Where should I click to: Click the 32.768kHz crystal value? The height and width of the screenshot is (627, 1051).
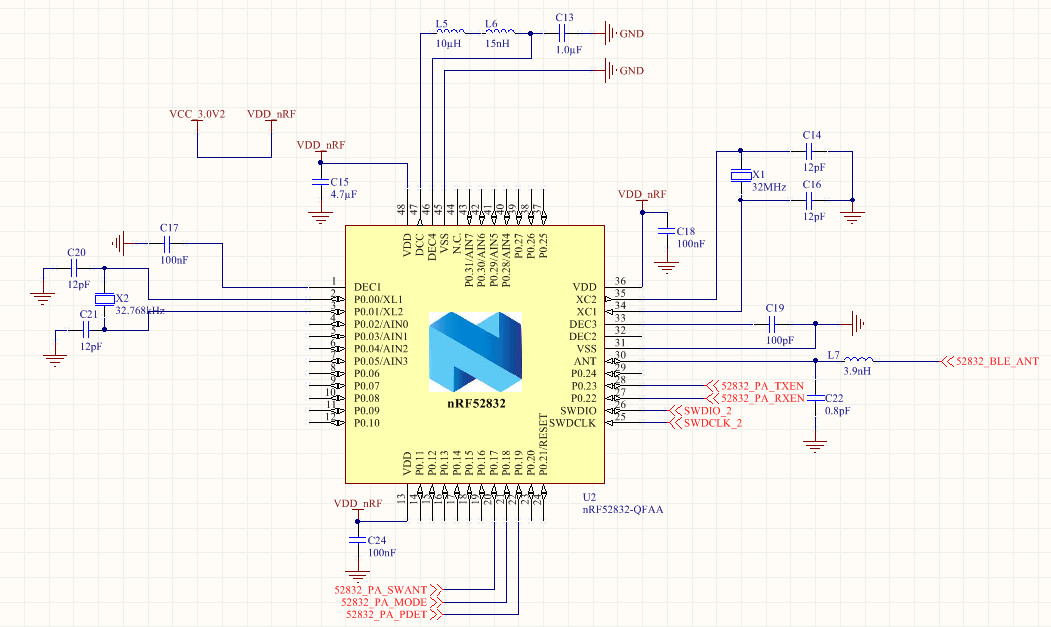tap(140, 310)
